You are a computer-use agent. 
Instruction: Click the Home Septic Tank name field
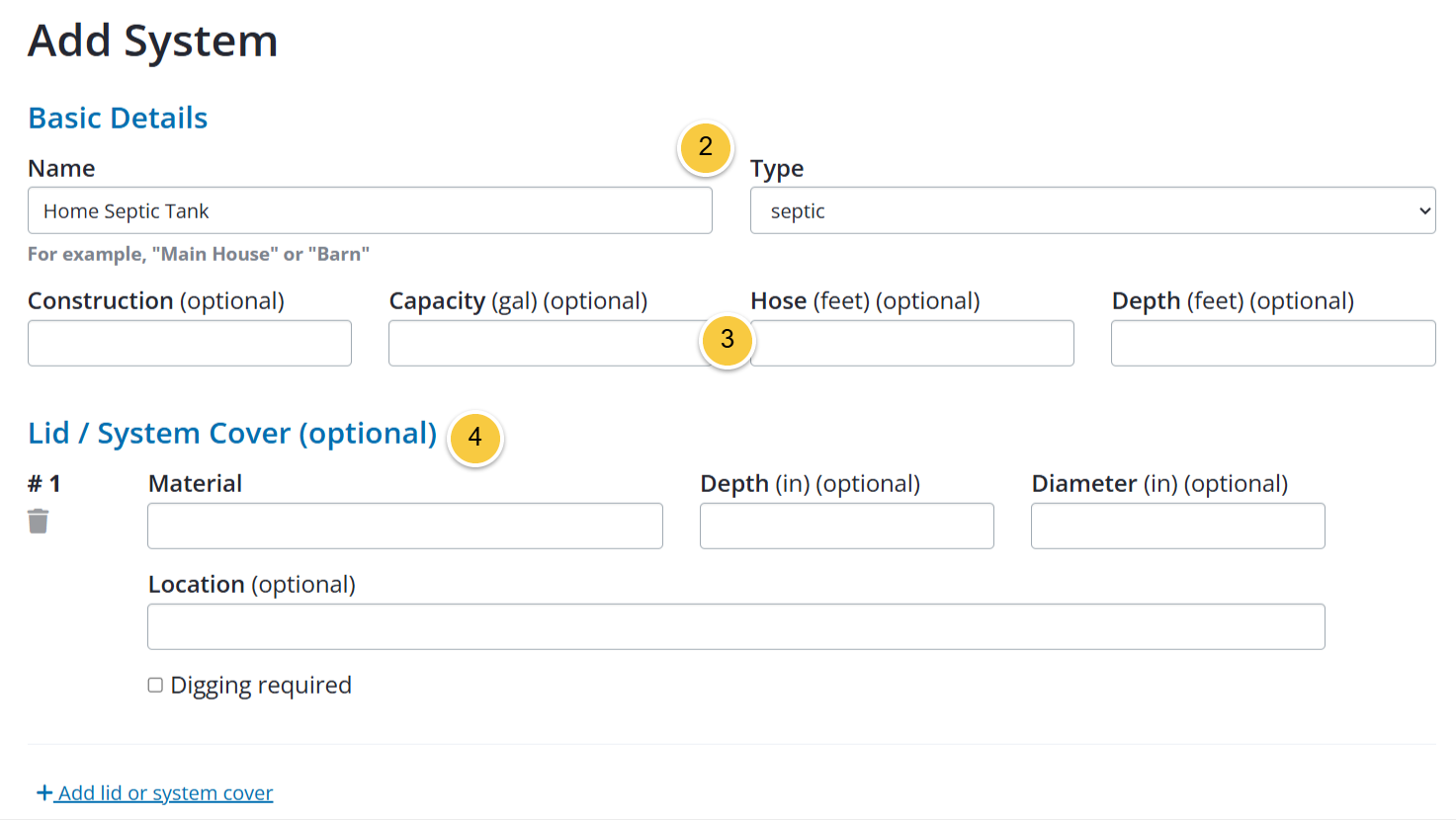370,210
